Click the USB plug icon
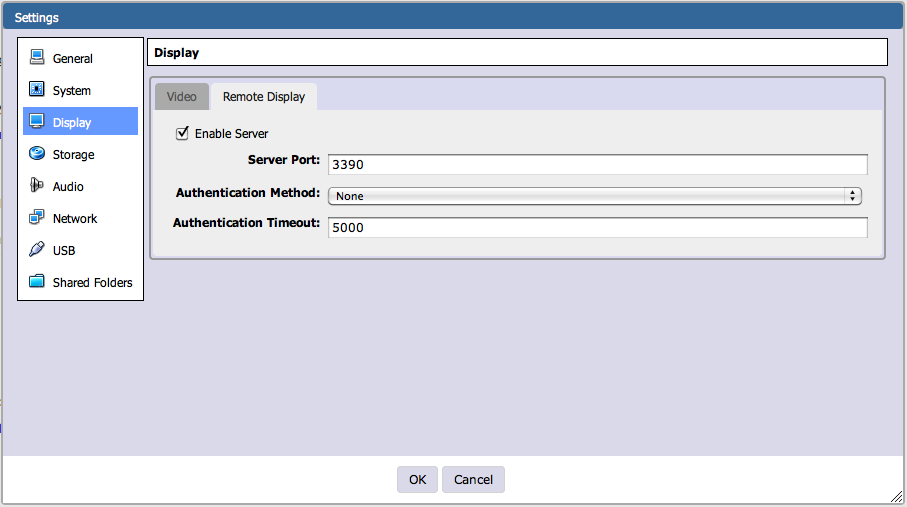The width and height of the screenshot is (907, 507). click(x=37, y=250)
